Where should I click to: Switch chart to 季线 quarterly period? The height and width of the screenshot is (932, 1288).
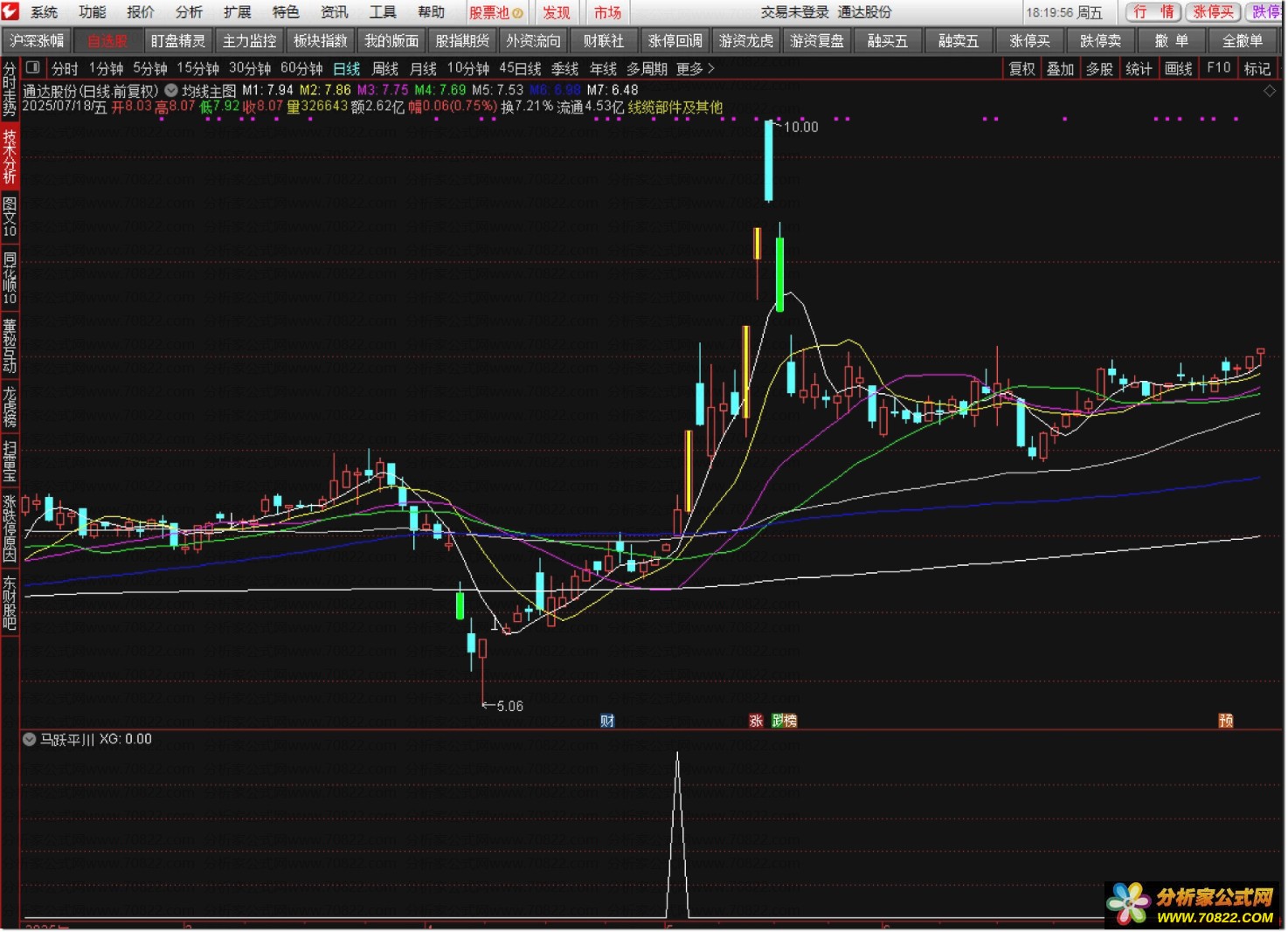pyautogui.click(x=564, y=68)
